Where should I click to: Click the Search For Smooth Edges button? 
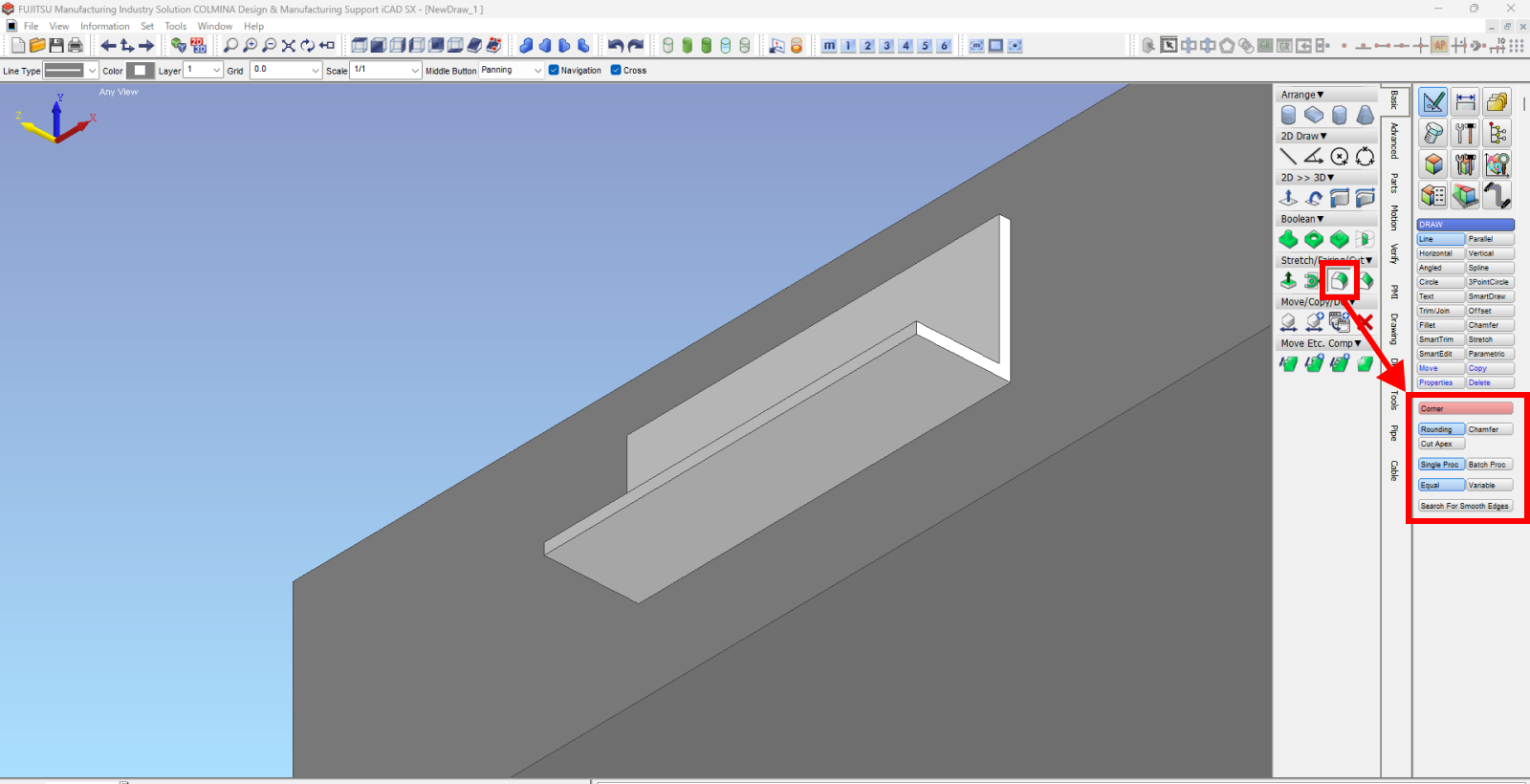(x=1464, y=506)
